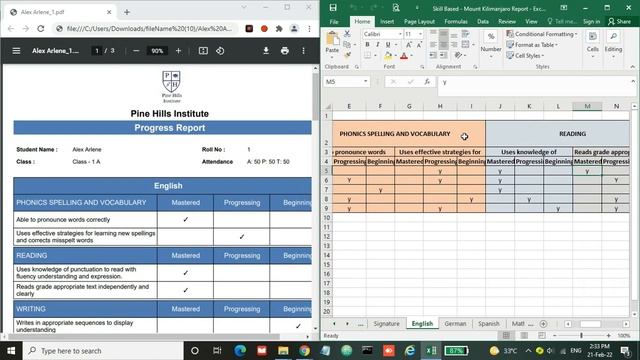The width and height of the screenshot is (640, 360).
Task: Click the taskbar search box
Action: pyautogui.click(x=103, y=351)
